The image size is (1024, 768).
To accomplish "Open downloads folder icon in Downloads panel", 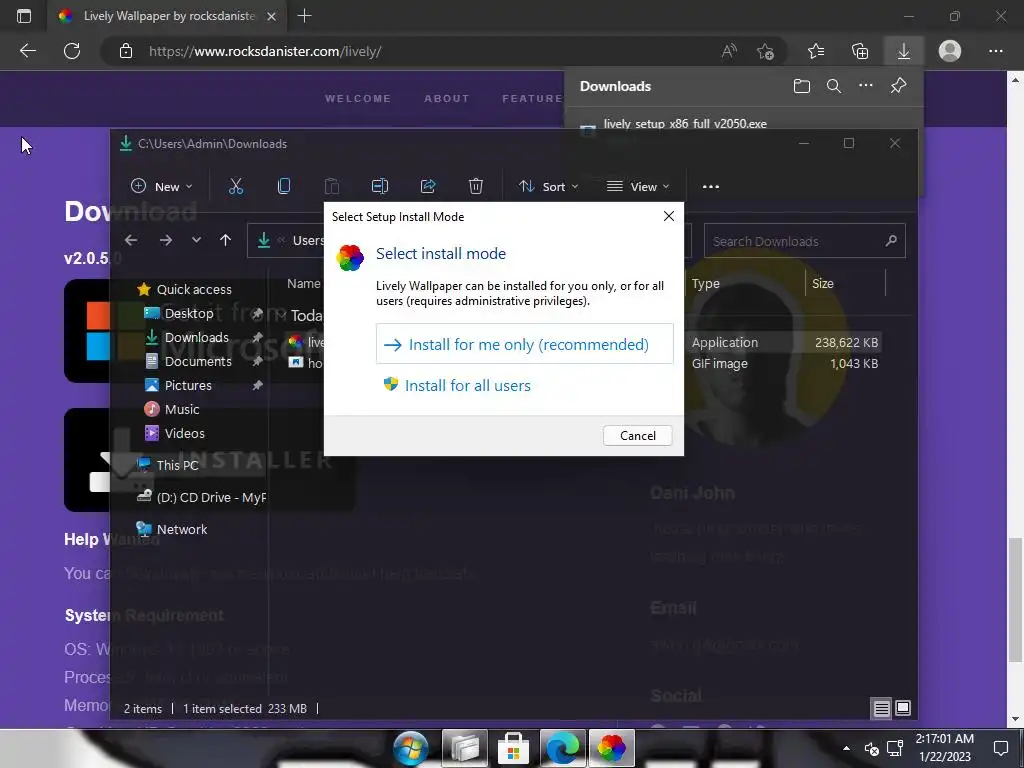I will (802, 86).
